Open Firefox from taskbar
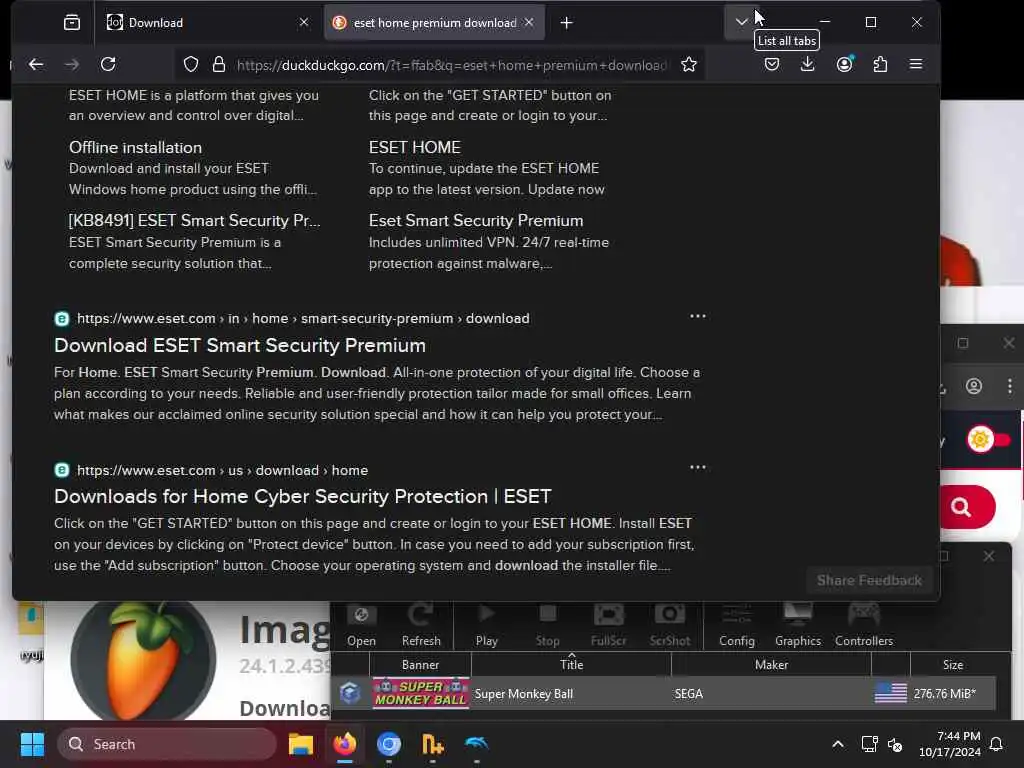 coord(345,744)
